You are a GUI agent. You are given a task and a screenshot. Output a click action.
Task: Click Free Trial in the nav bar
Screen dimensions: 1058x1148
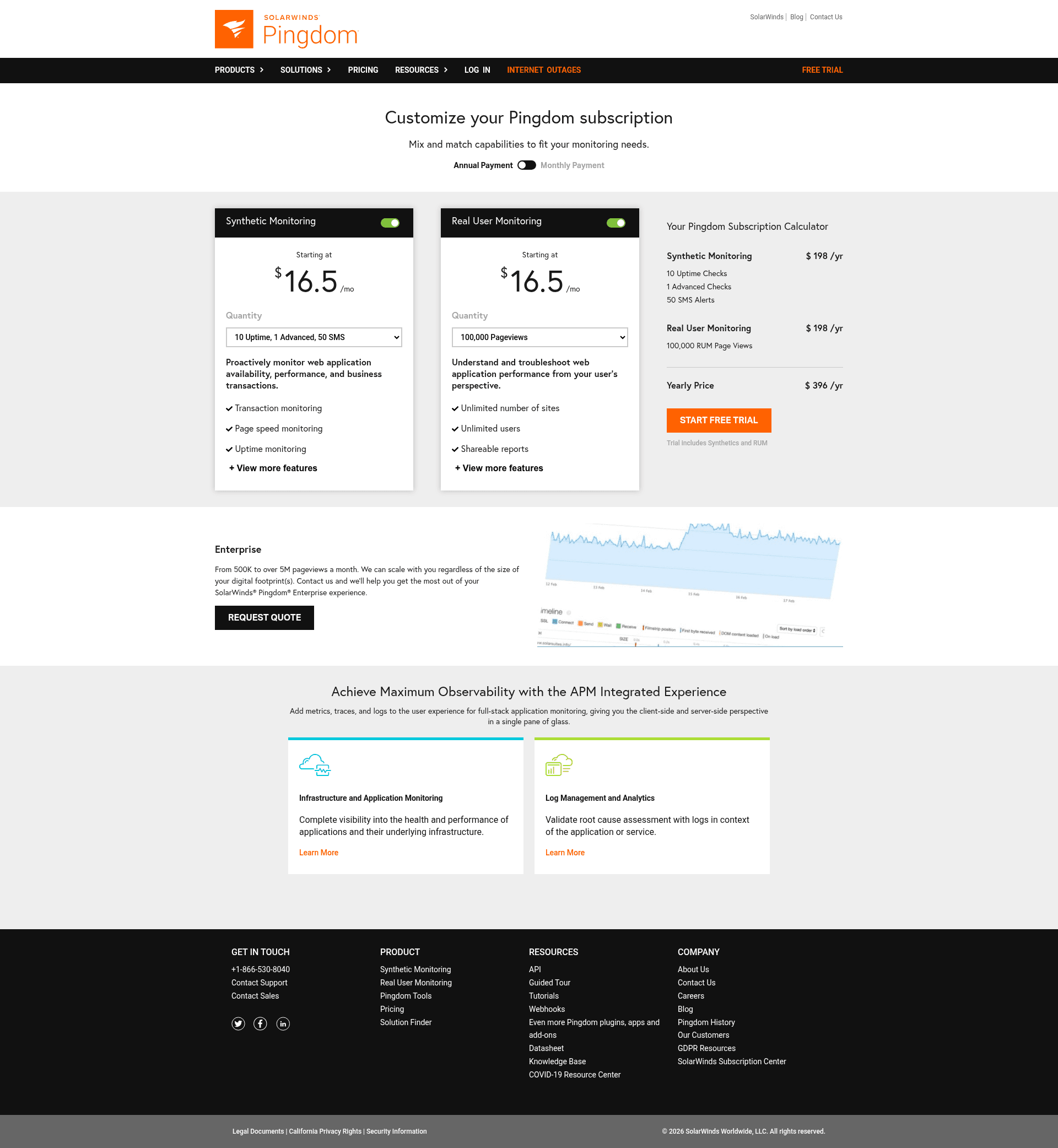822,70
